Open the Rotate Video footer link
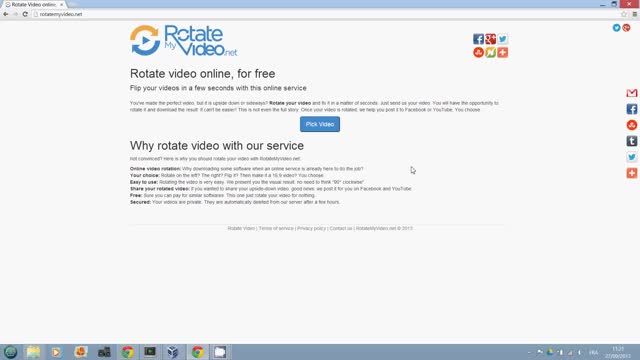The height and width of the screenshot is (360, 640). tap(241, 228)
